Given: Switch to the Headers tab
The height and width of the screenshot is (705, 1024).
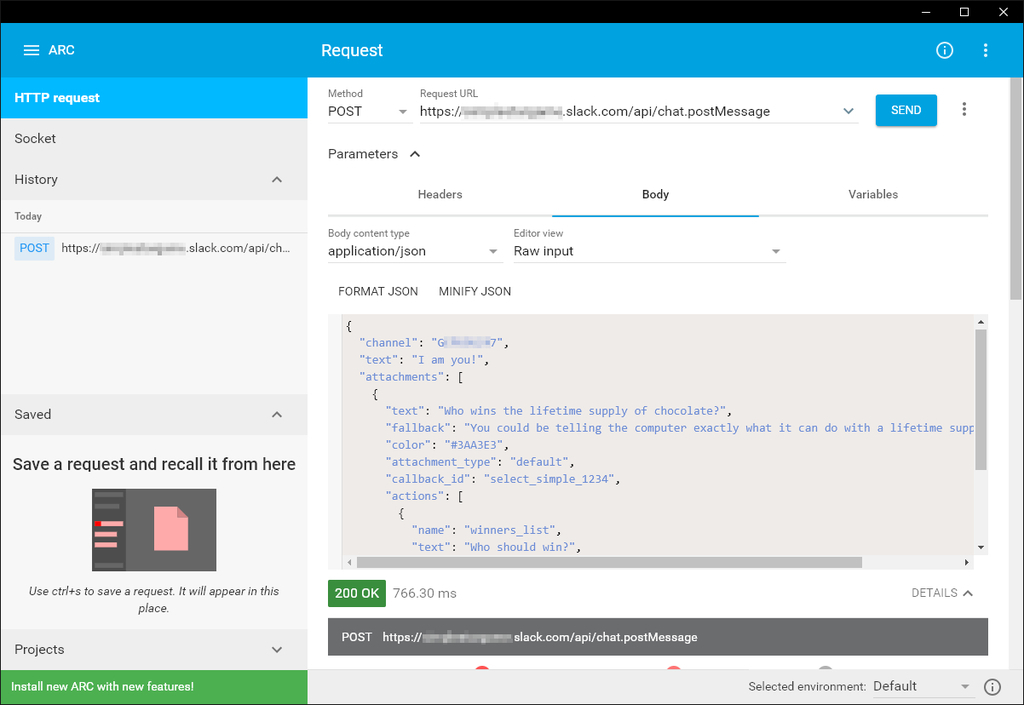Looking at the screenshot, I should tap(440, 195).
